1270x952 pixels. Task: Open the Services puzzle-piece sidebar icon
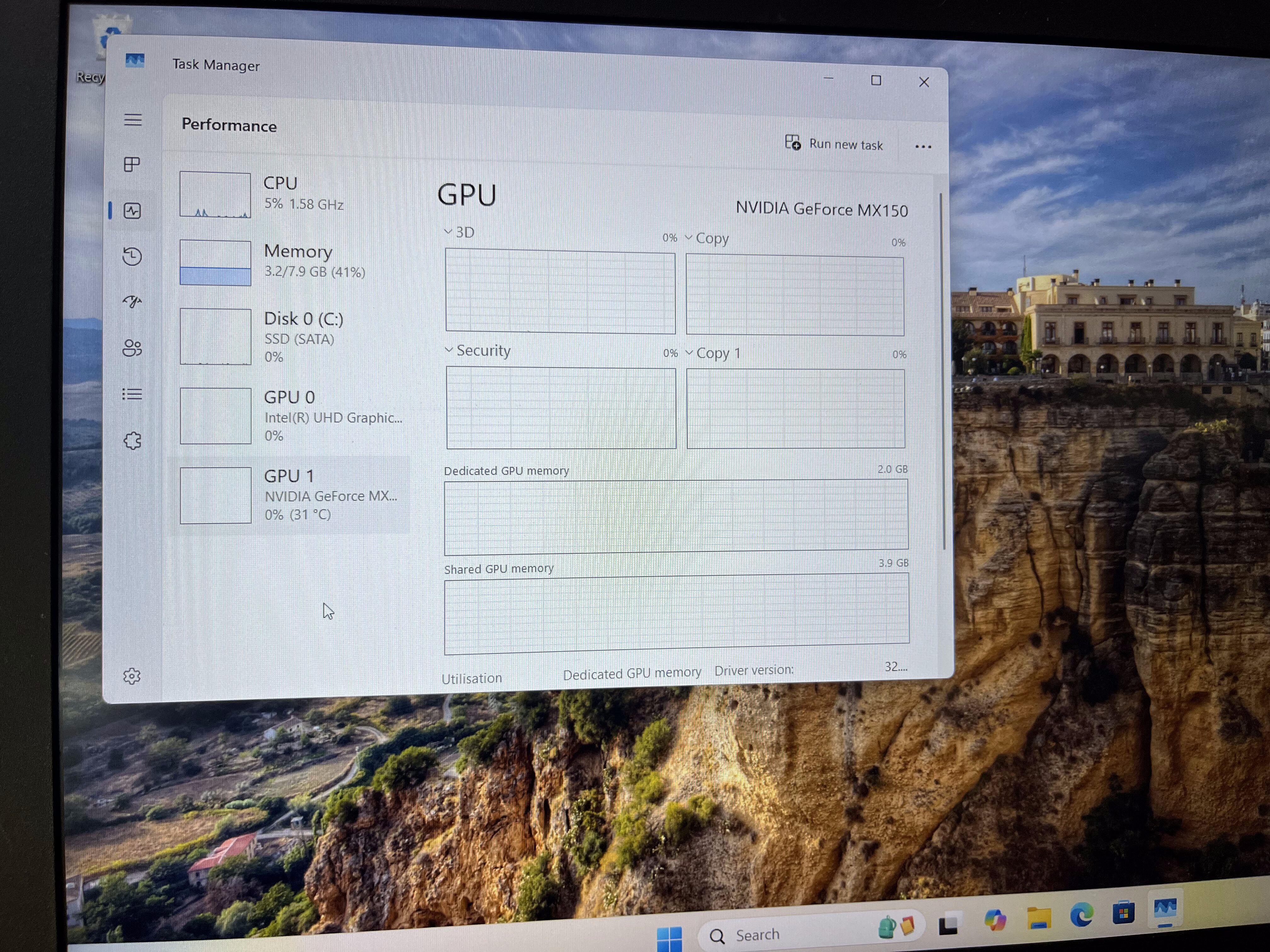(x=132, y=441)
